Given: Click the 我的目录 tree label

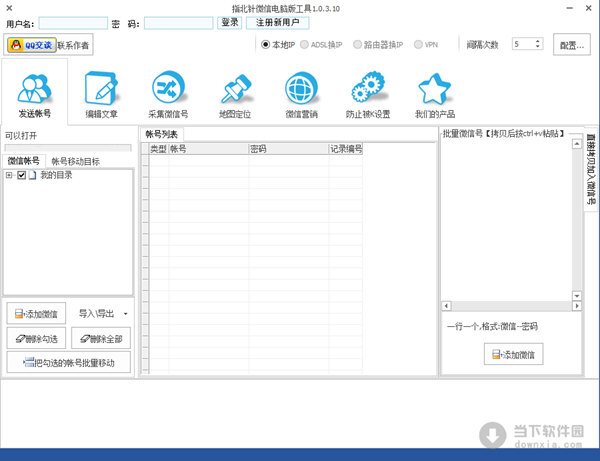Looking at the screenshot, I should [x=56, y=175].
